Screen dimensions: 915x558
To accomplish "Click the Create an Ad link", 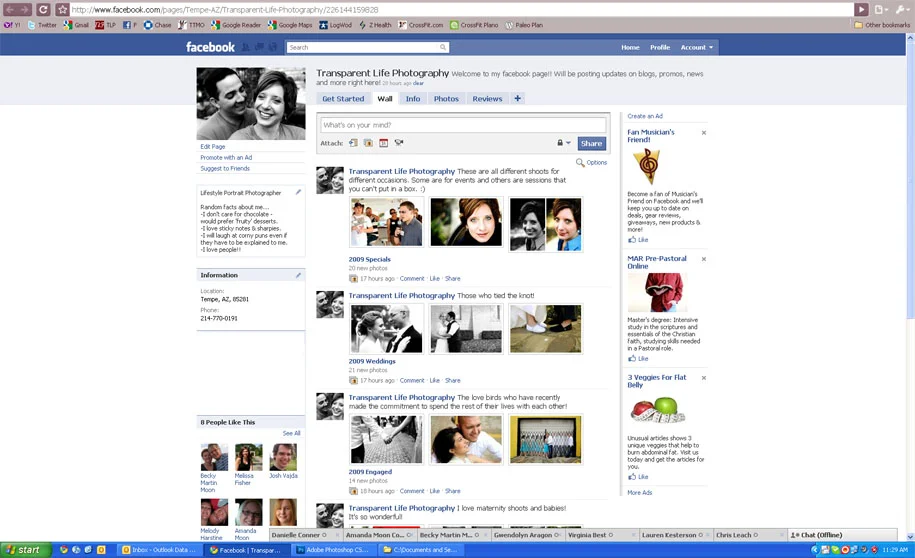I will 645,116.
